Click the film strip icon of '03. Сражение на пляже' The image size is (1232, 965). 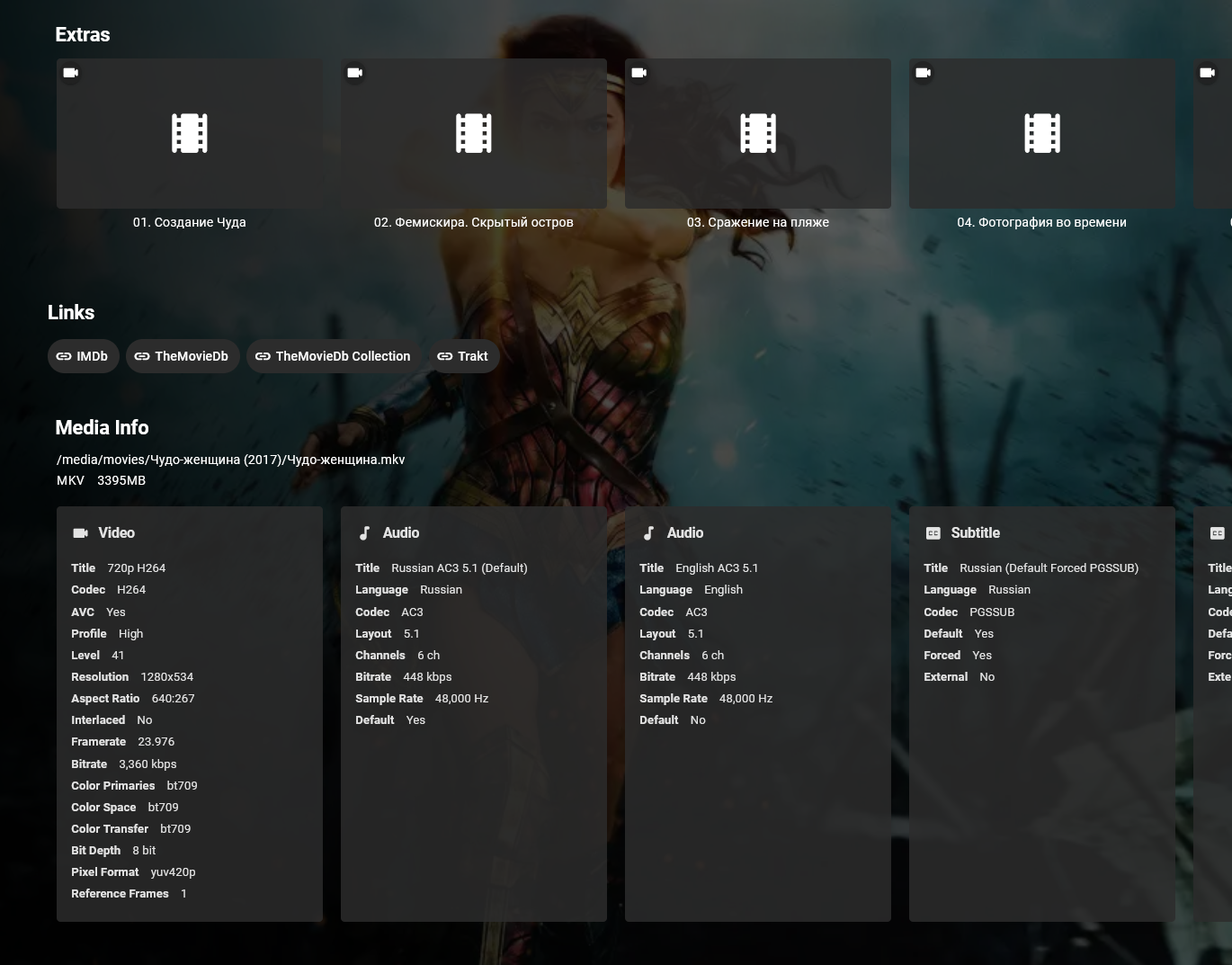(x=758, y=133)
